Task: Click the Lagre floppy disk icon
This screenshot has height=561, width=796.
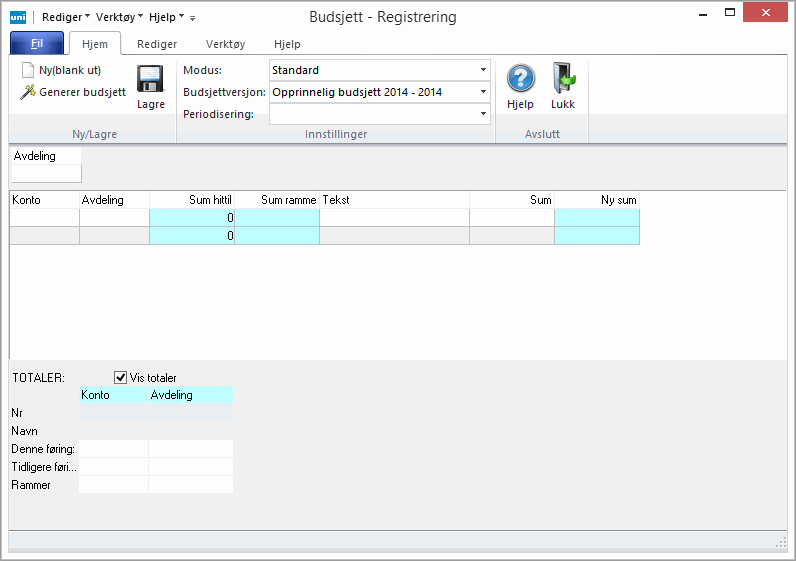Action: (x=150, y=81)
